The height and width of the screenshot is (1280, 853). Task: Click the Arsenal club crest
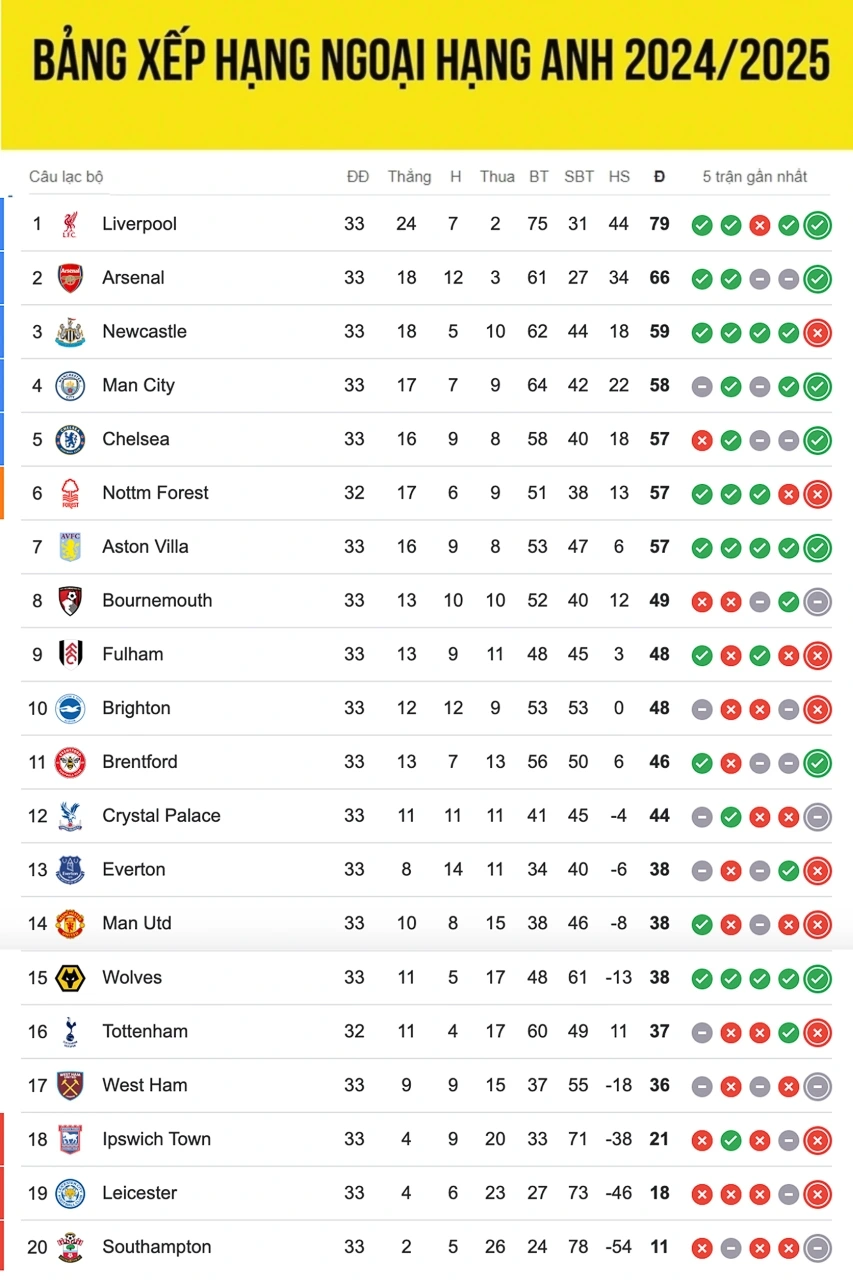click(70, 278)
